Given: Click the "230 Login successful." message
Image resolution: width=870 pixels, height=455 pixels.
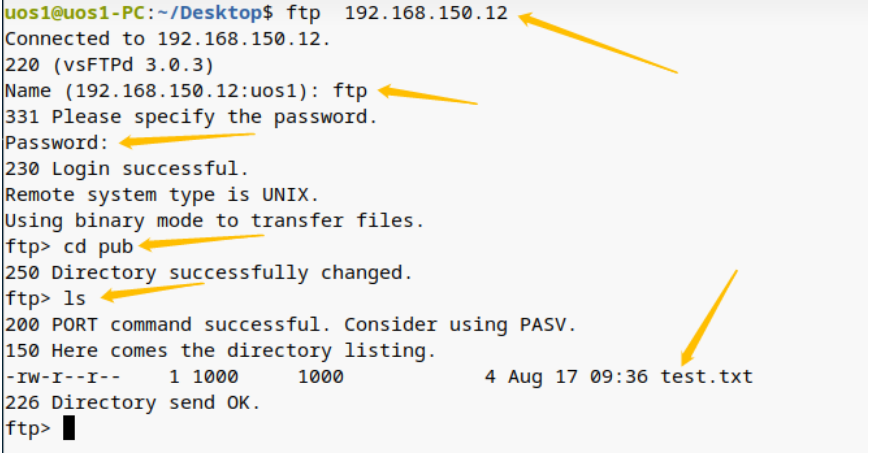Looking at the screenshot, I should tap(127, 169).
